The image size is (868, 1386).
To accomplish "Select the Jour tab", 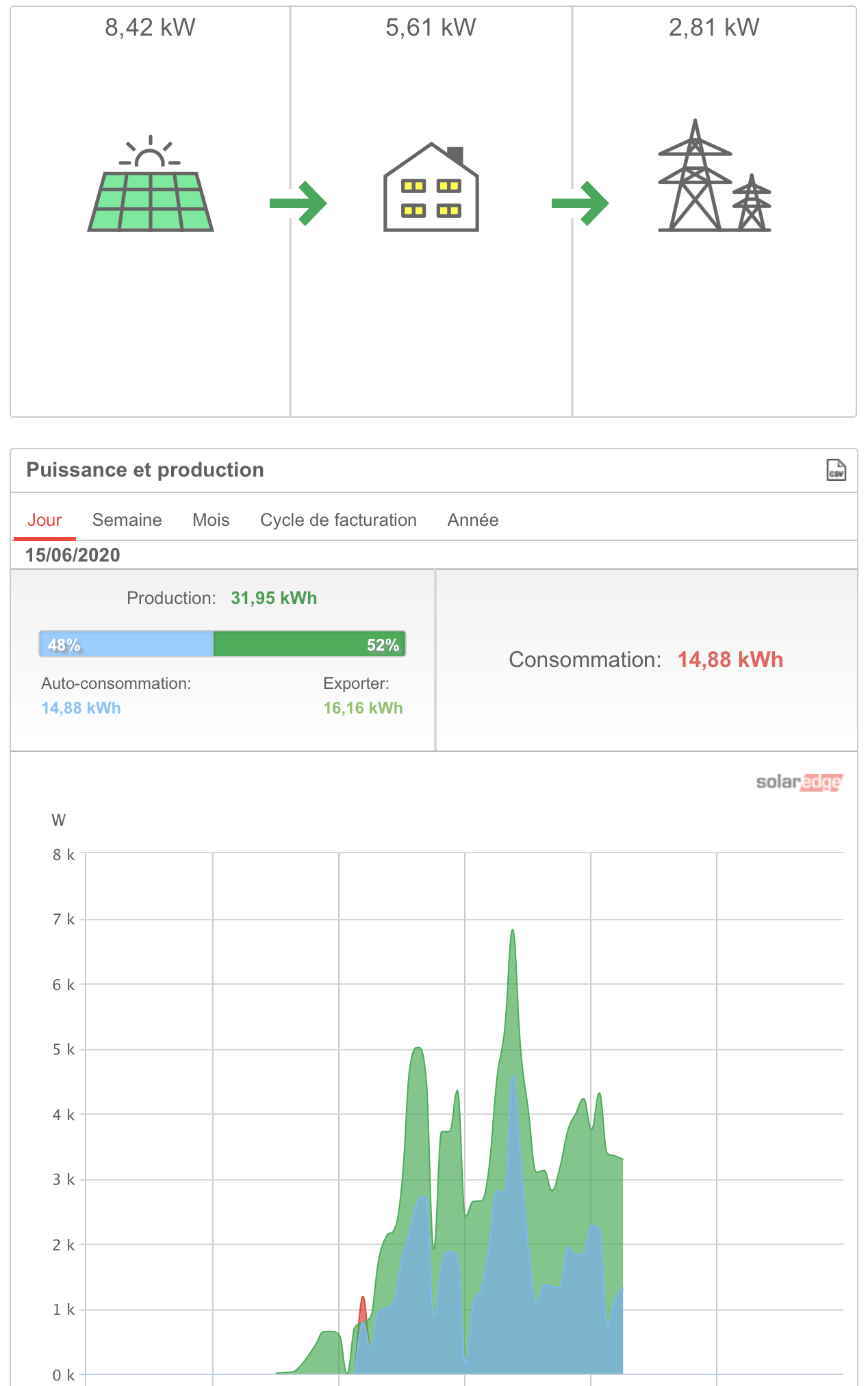I will (44, 520).
